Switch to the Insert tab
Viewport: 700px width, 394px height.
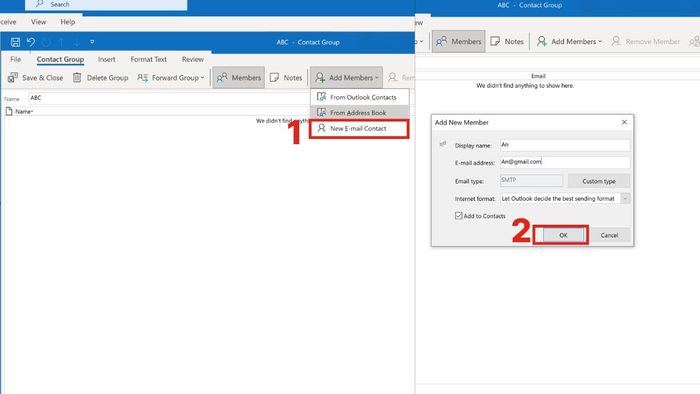pyautogui.click(x=107, y=59)
